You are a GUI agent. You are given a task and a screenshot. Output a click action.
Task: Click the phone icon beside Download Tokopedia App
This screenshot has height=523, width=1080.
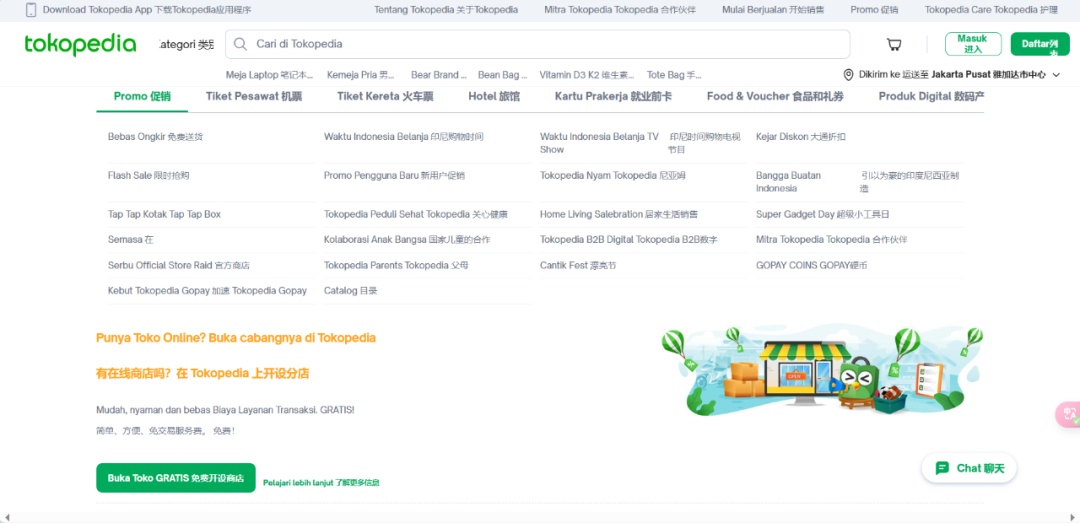pyautogui.click(x=31, y=10)
